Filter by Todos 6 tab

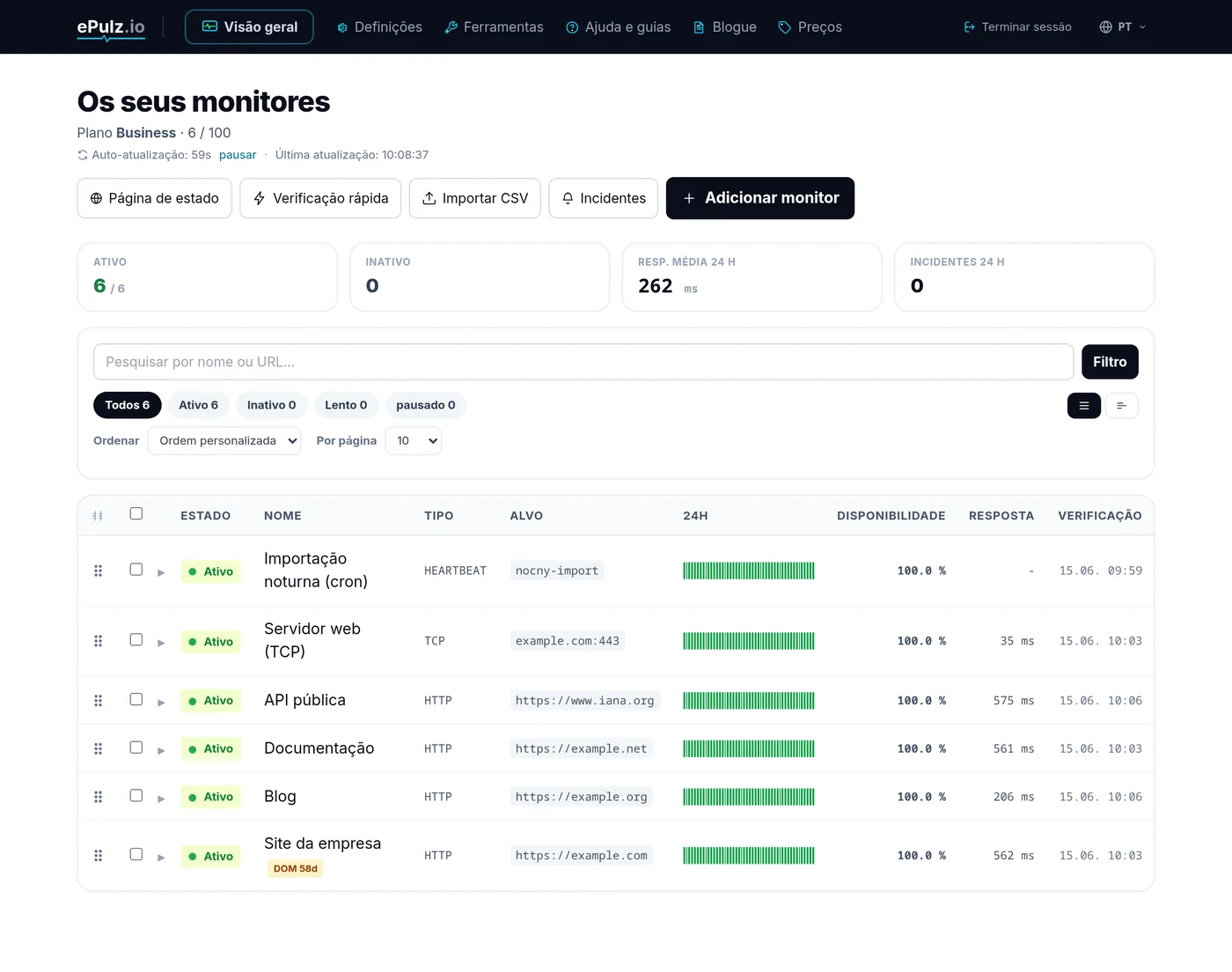128,405
